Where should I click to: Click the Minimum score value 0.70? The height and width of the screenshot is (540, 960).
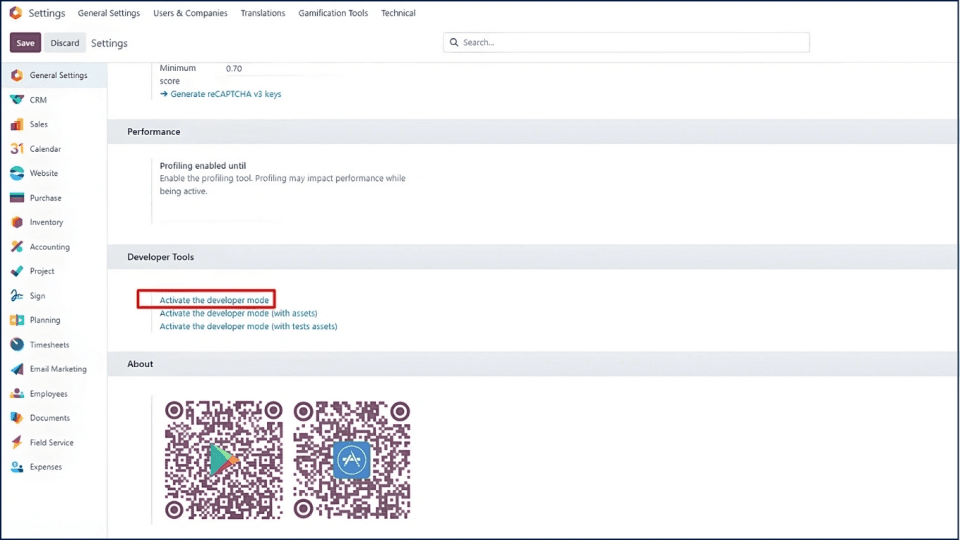pos(234,69)
